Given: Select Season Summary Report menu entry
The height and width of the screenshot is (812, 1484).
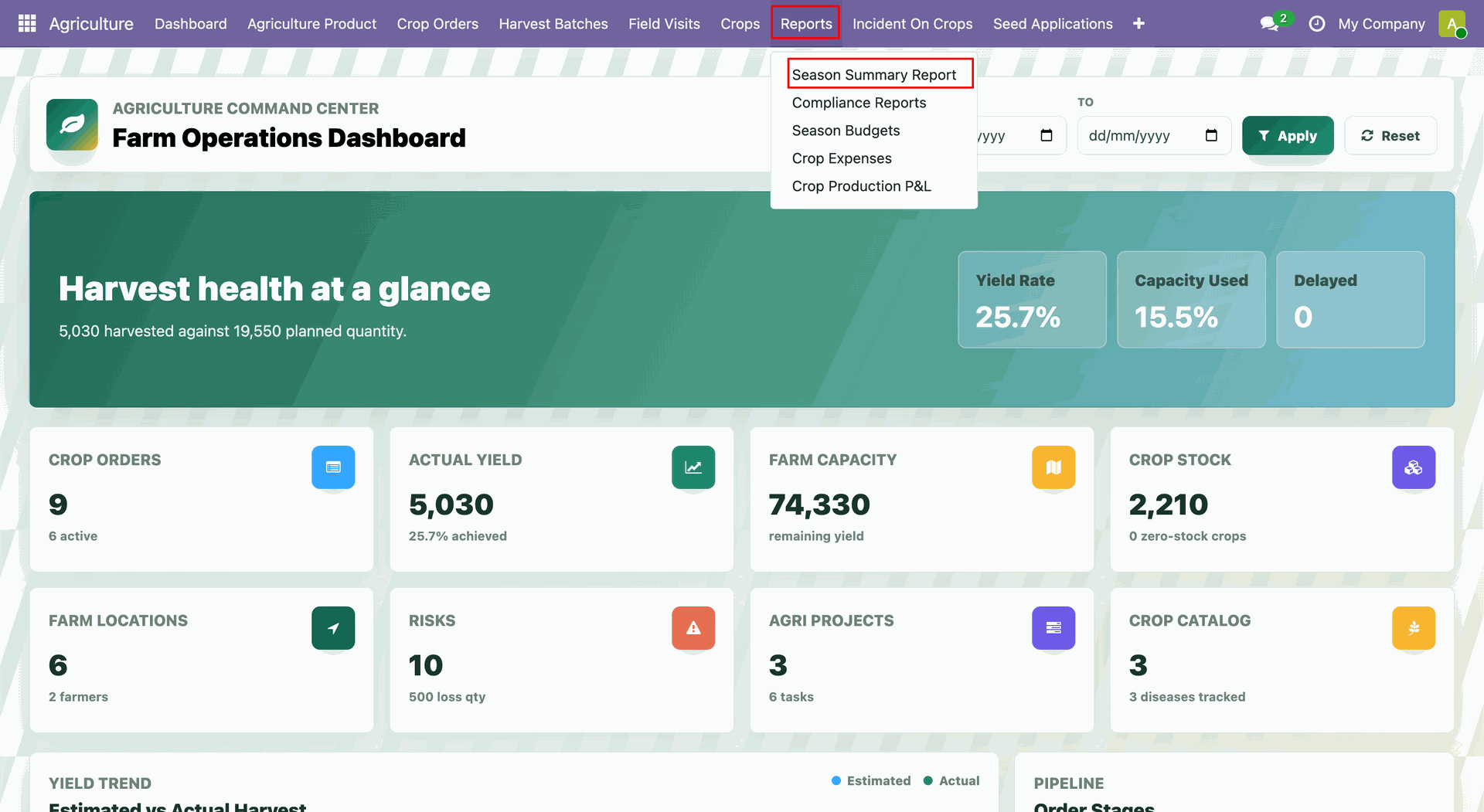Looking at the screenshot, I should coord(874,75).
